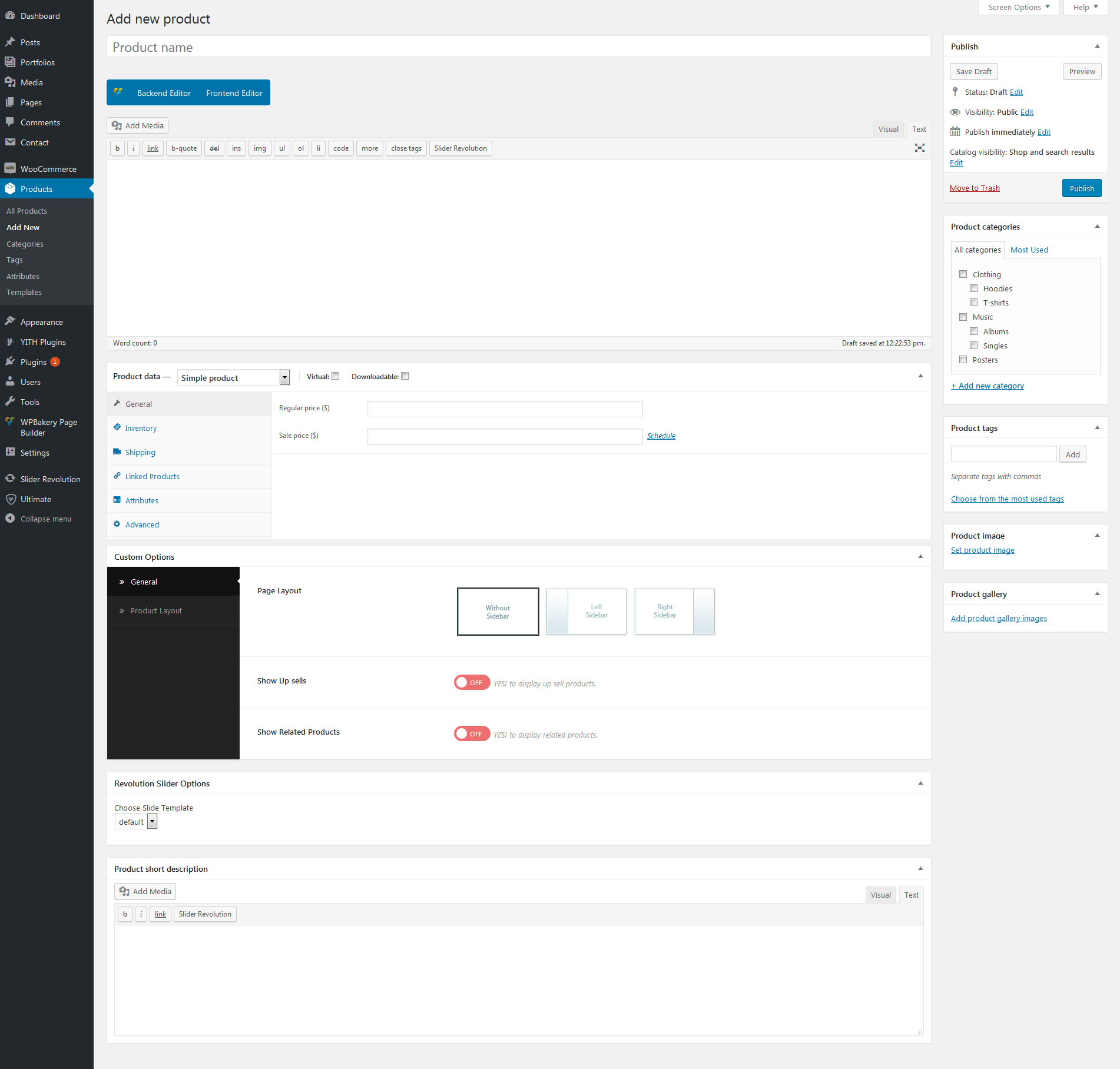Click the Slider Revolution sidebar icon
Image resolution: width=1120 pixels, height=1069 pixels.
coord(10,479)
